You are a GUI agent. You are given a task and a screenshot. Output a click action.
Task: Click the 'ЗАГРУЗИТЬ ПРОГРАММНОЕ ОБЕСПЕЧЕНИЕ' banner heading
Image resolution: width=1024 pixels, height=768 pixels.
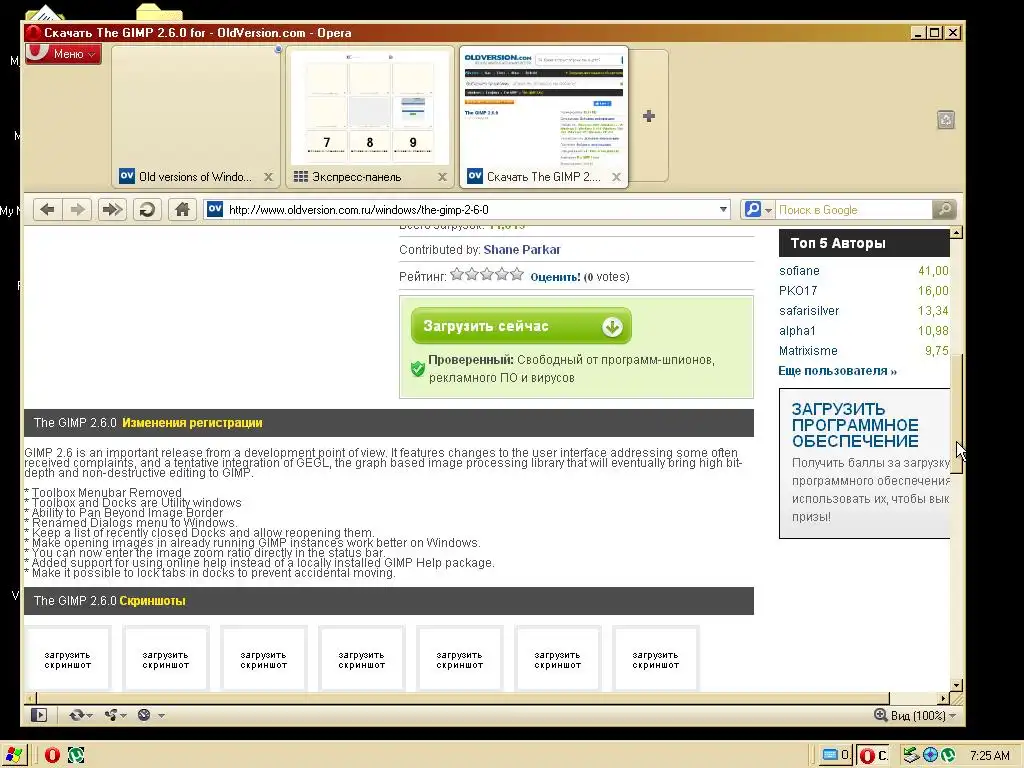[x=855, y=425]
